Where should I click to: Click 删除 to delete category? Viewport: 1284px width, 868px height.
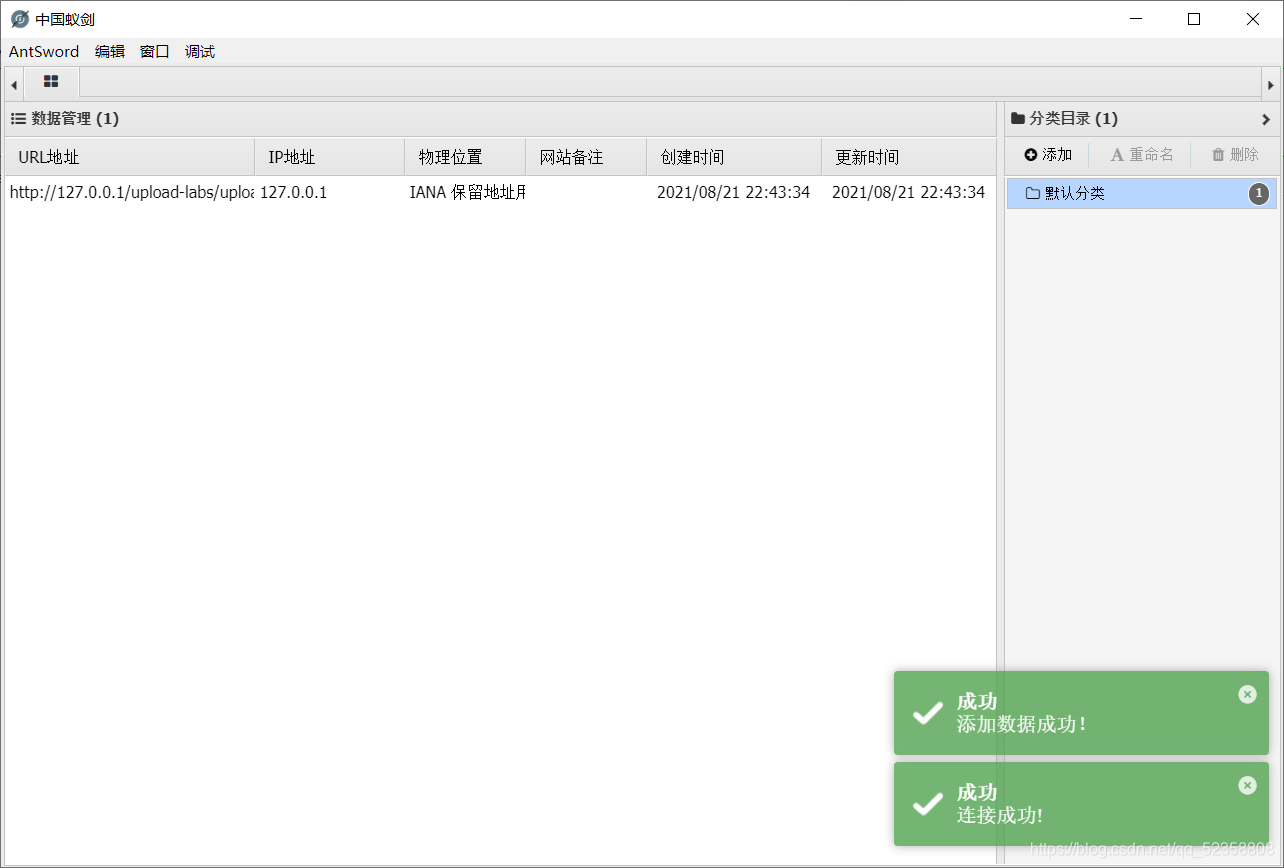[x=1235, y=155]
